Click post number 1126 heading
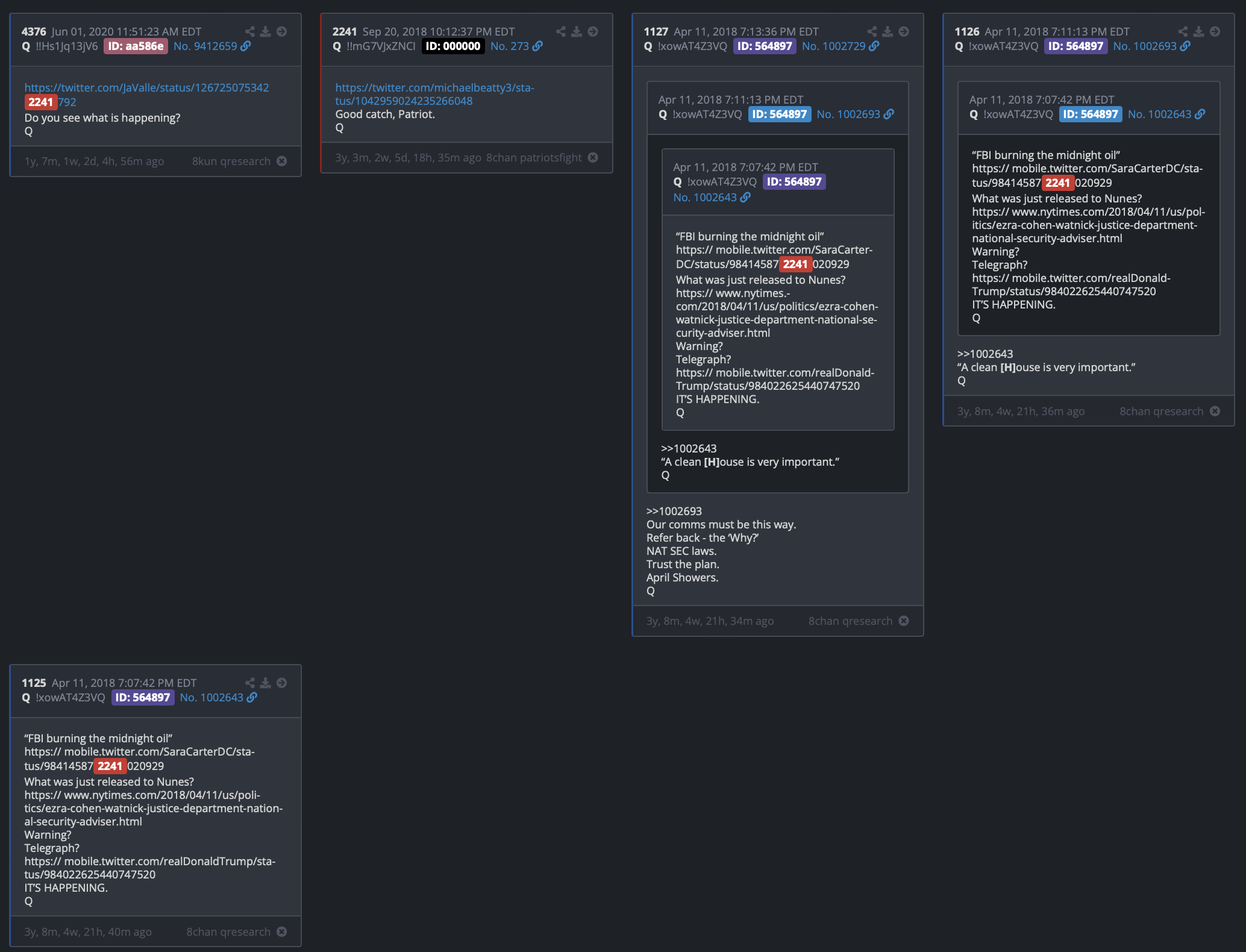 (966, 31)
